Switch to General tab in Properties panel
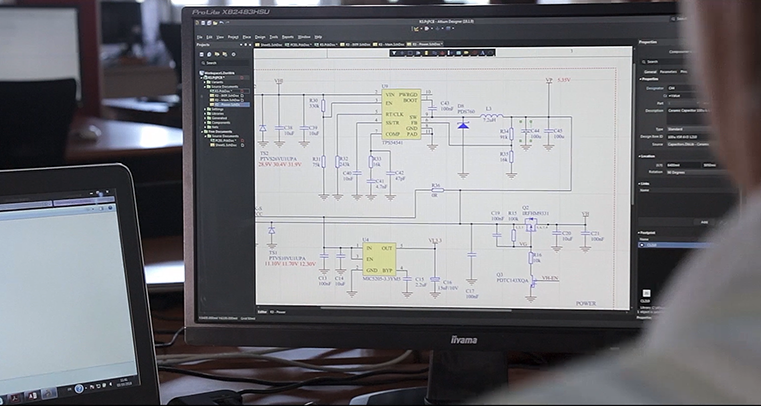 point(648,72)
